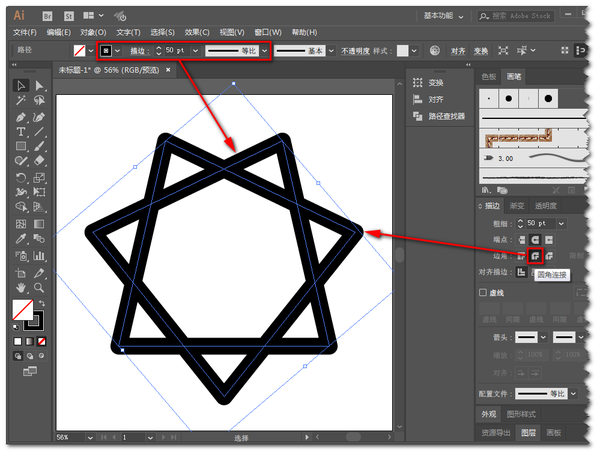Select the Mesh tool
The height and width of the screenshot is (451, 600).
coord(21,224)
